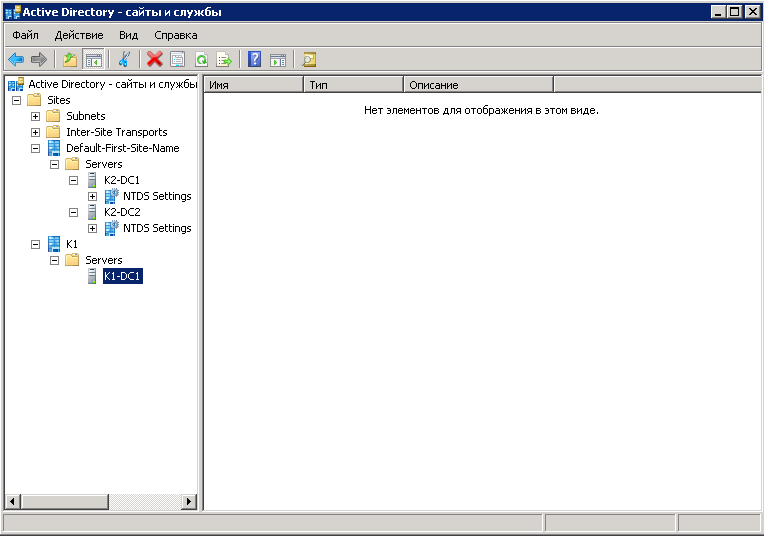Open Help with the question mark icon
The width and height of the screenshot is (764, 536).
pos(254,59)
